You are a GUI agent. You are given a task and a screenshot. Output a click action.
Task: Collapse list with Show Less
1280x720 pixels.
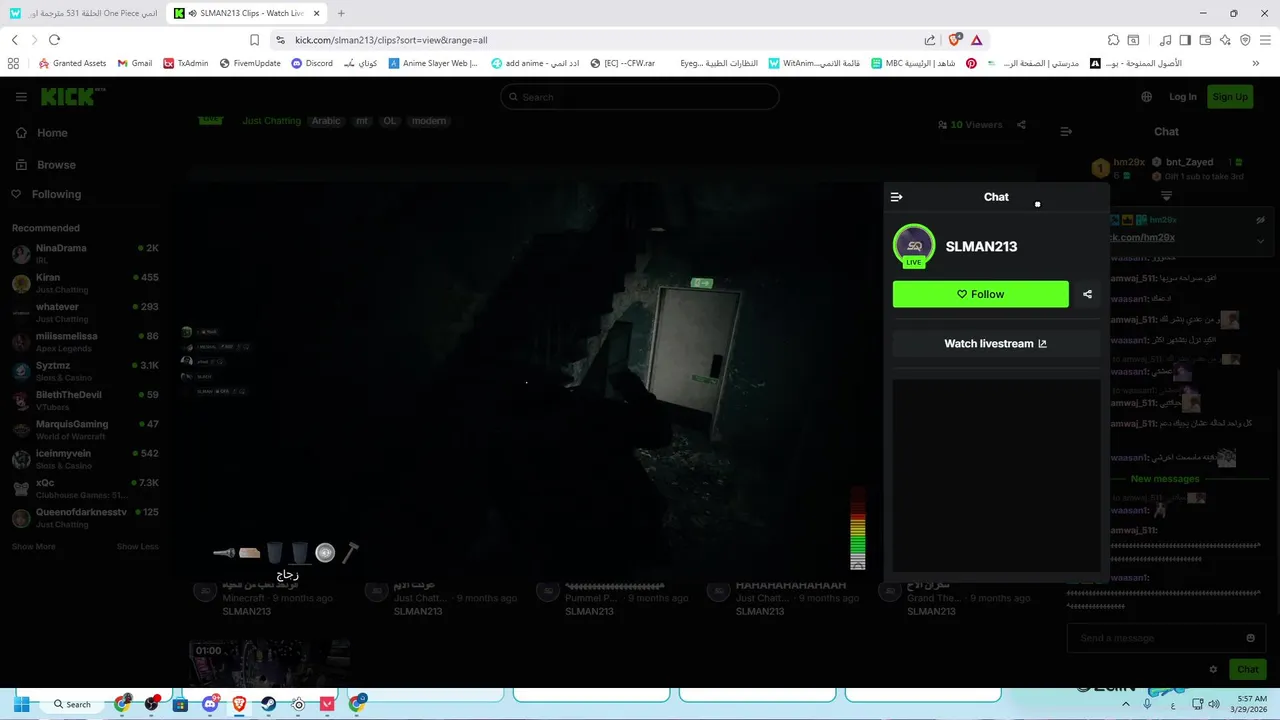(138, 547)
